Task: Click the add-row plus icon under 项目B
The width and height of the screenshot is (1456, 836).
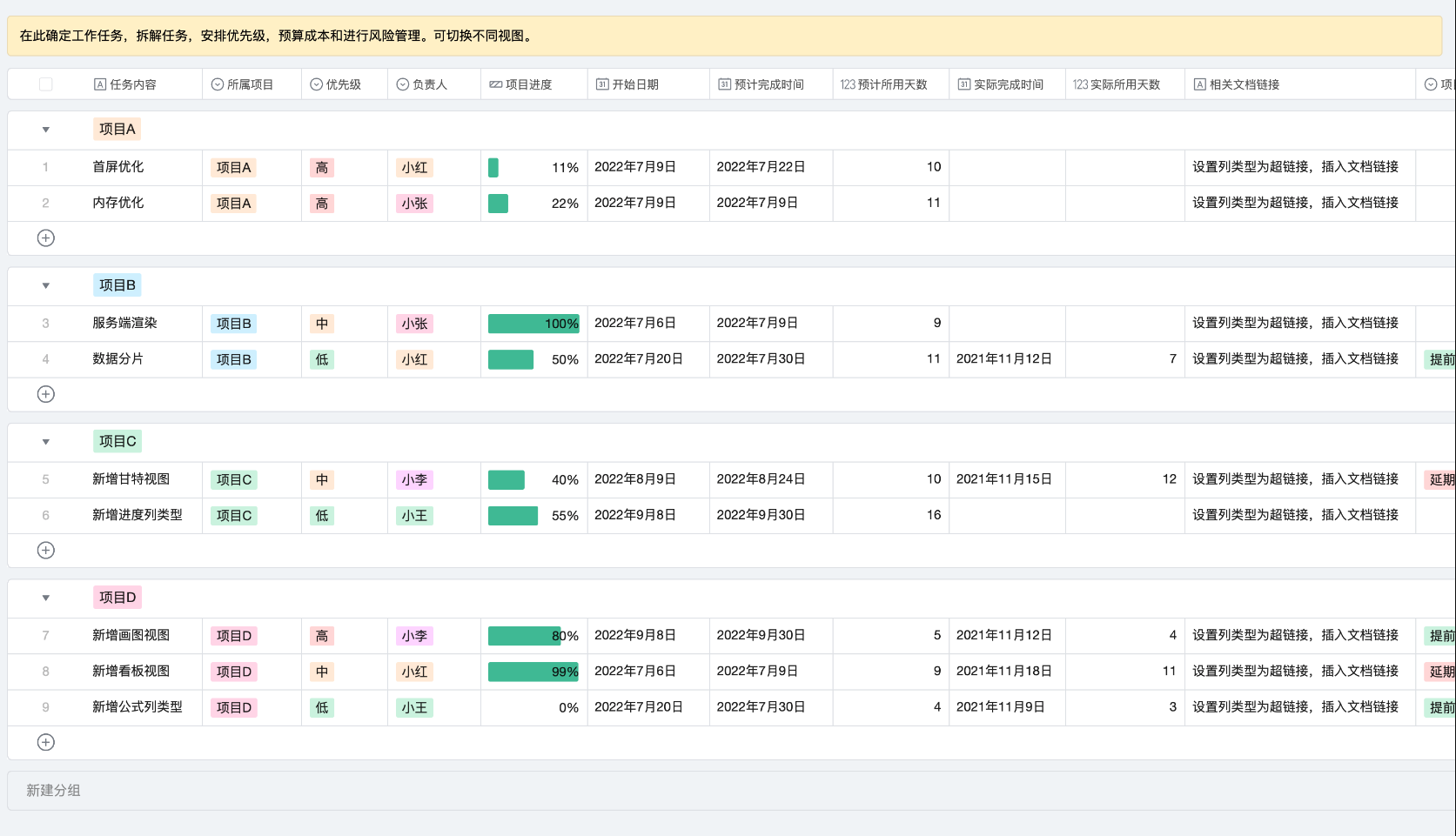Action: pos(46,394)
